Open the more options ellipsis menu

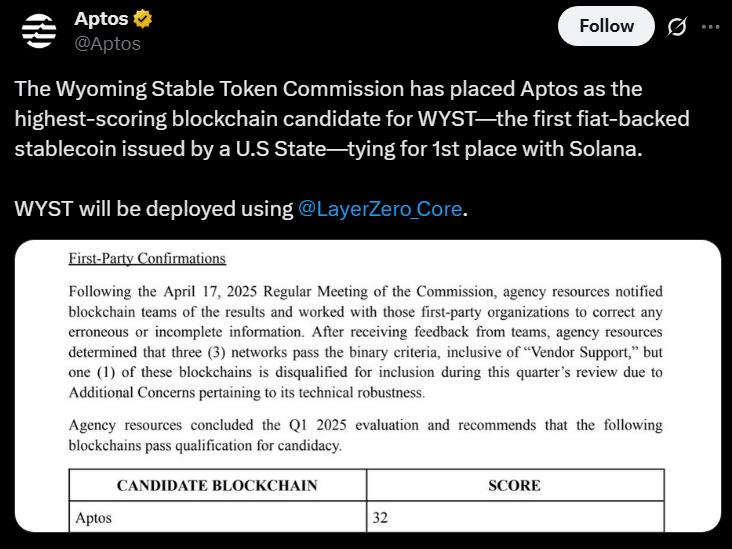pos(711,27)
